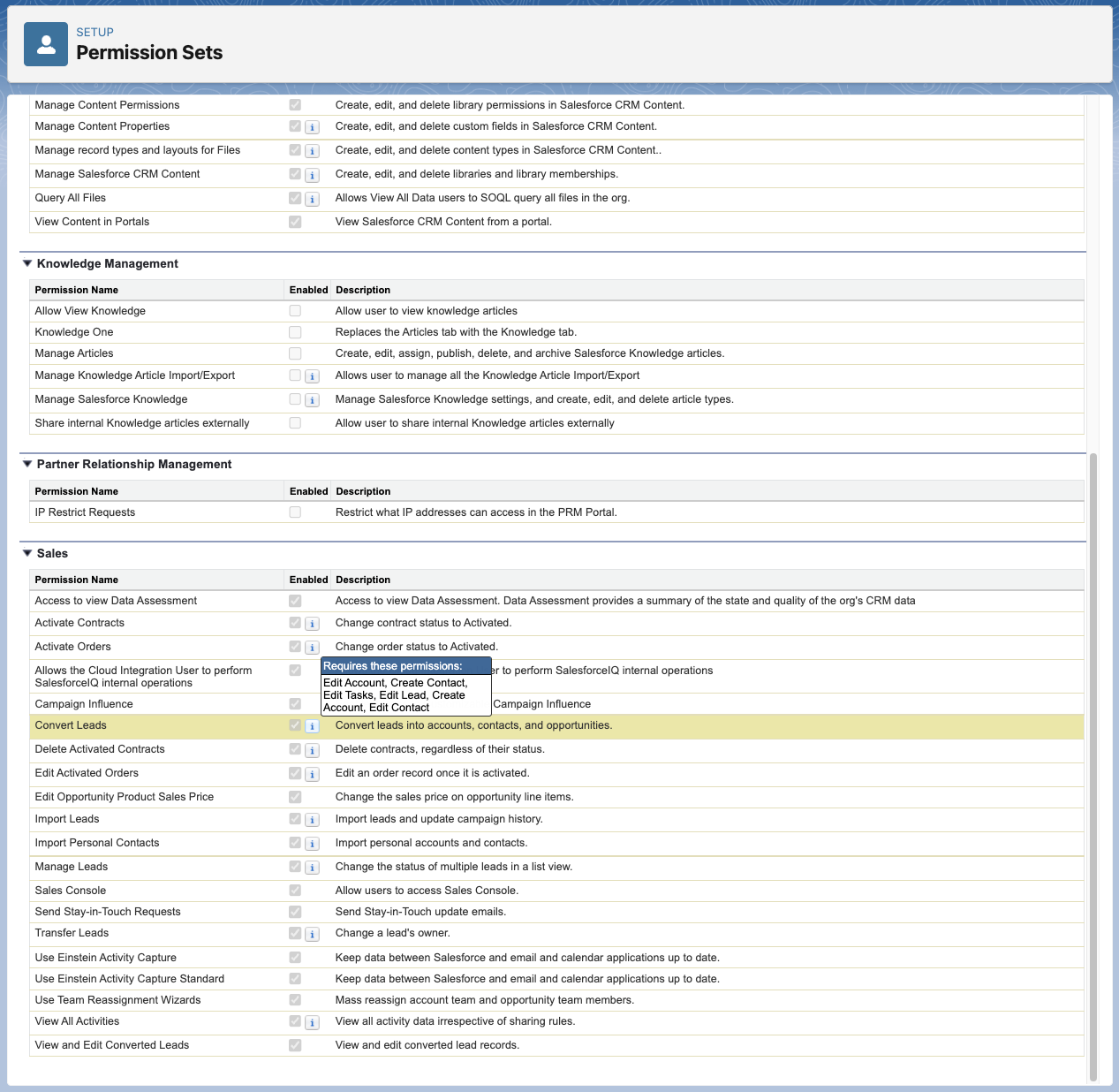Viewport: 1119px width, 1092px height.
Task: Click the Sales table Description column header
Action: [363, 580]
